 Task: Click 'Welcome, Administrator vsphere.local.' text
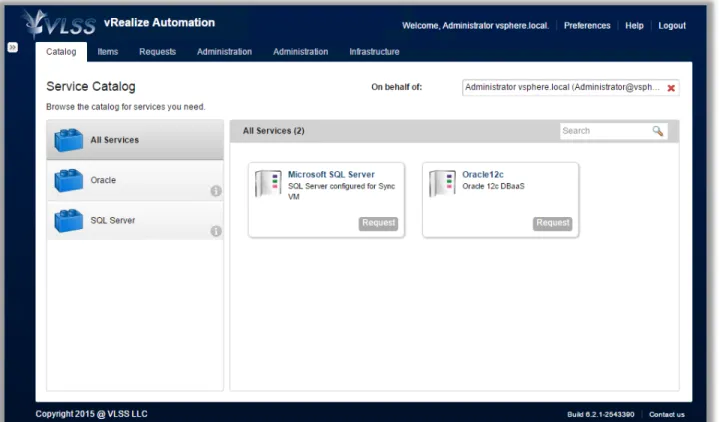475,26
